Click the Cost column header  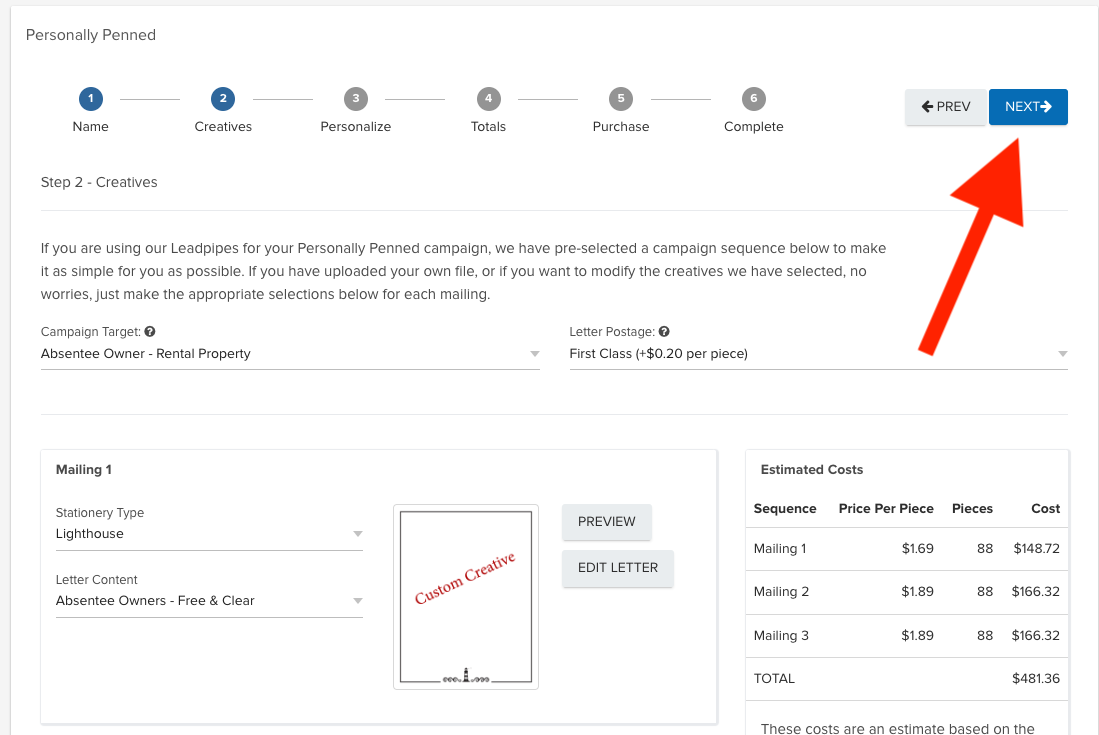coord(1045,509)
